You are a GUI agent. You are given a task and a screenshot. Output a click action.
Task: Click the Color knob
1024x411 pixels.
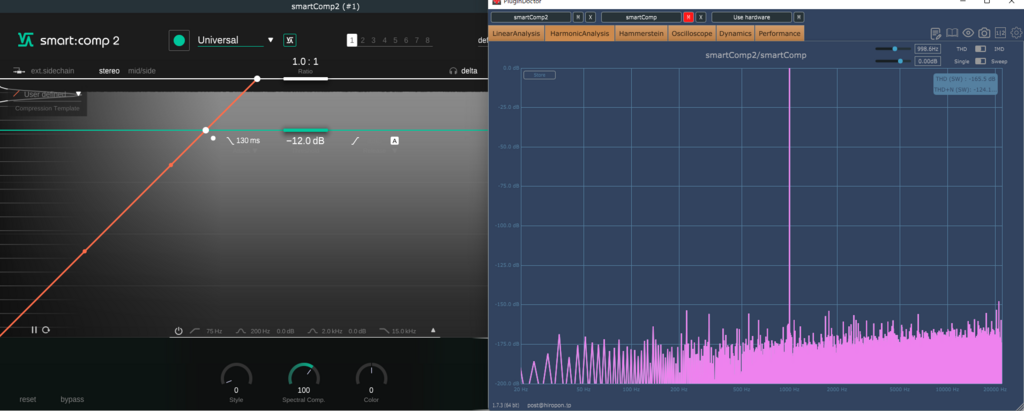pos(372,375)
